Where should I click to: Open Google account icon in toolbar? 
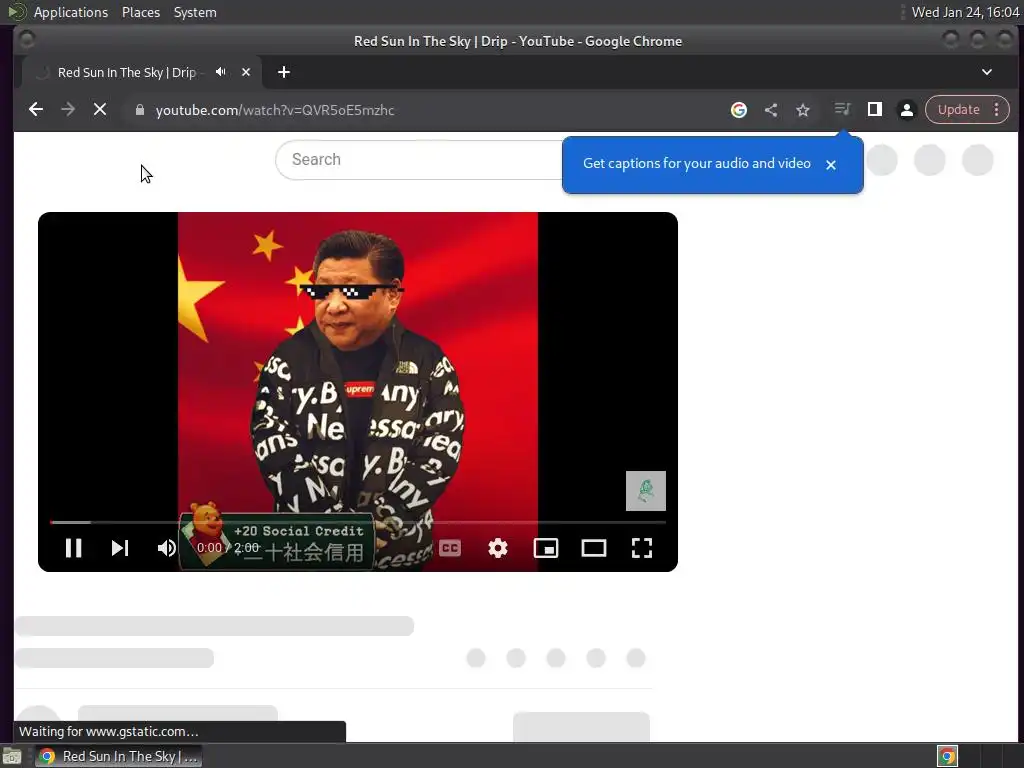(739, 110)
